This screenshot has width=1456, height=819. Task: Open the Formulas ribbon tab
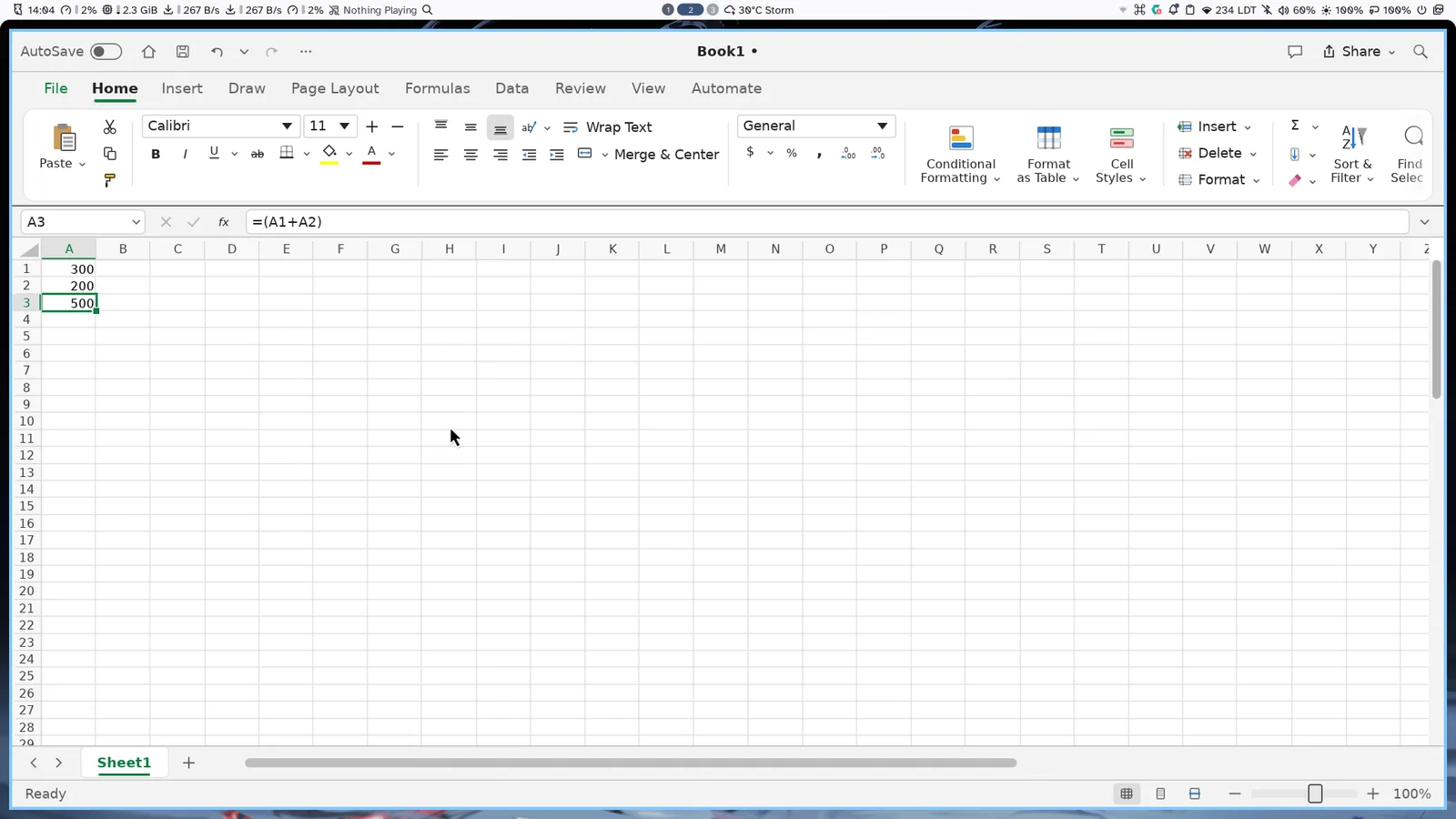click(x=438, y=88)
